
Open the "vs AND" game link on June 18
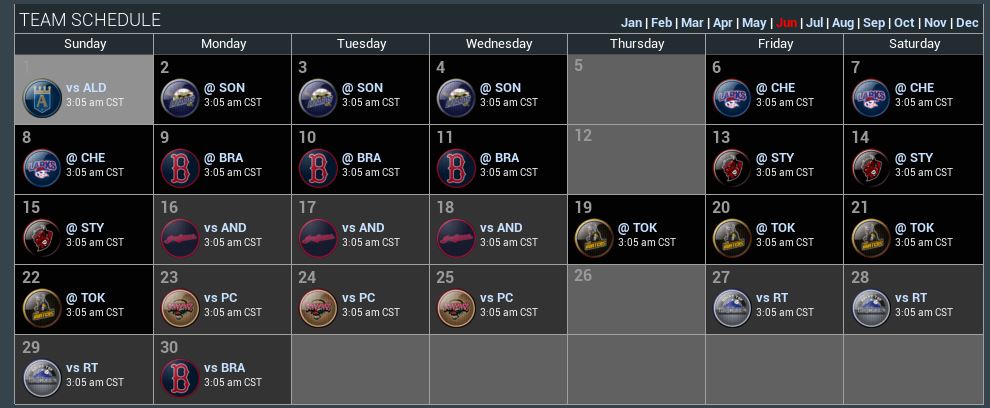point(502,228)
